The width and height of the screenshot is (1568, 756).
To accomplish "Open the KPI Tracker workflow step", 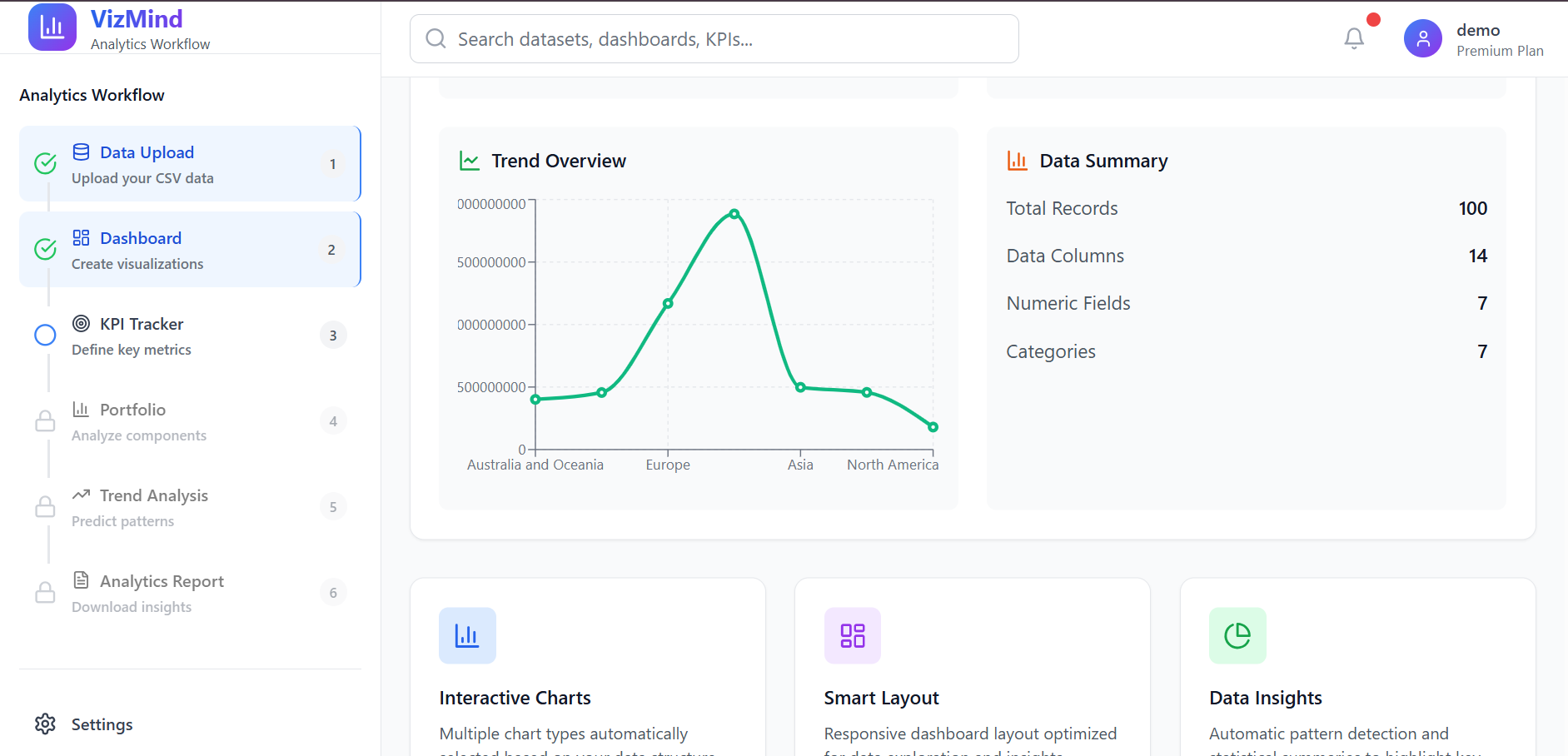I will tap(190, 335).
